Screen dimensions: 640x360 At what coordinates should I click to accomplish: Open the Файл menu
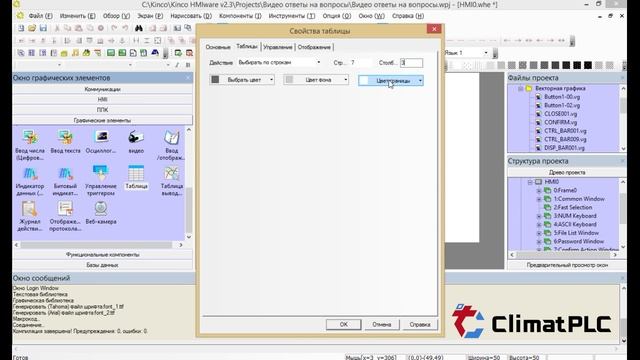[40, 16]
